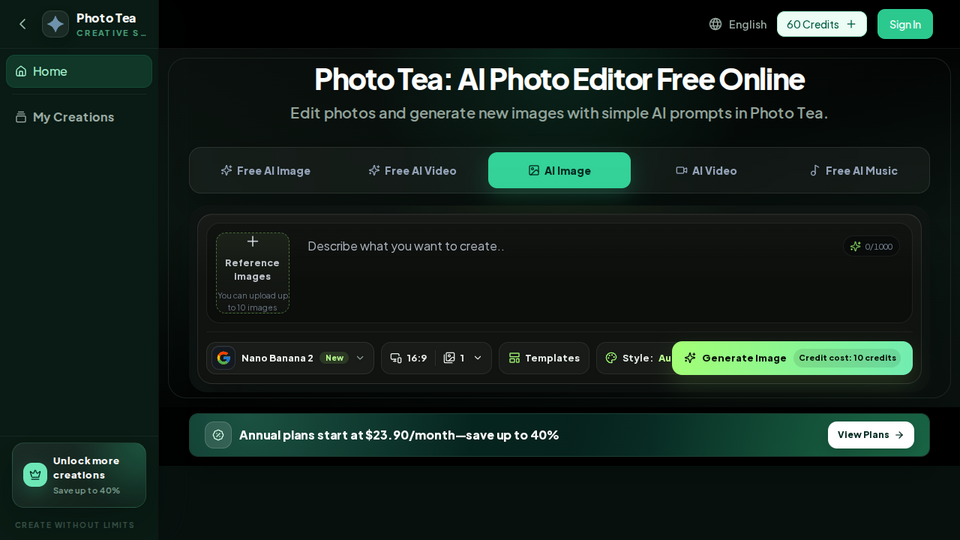Screen dimensions: 960x540
Task: Open My Creations in the sidebar
Action: 79,117
